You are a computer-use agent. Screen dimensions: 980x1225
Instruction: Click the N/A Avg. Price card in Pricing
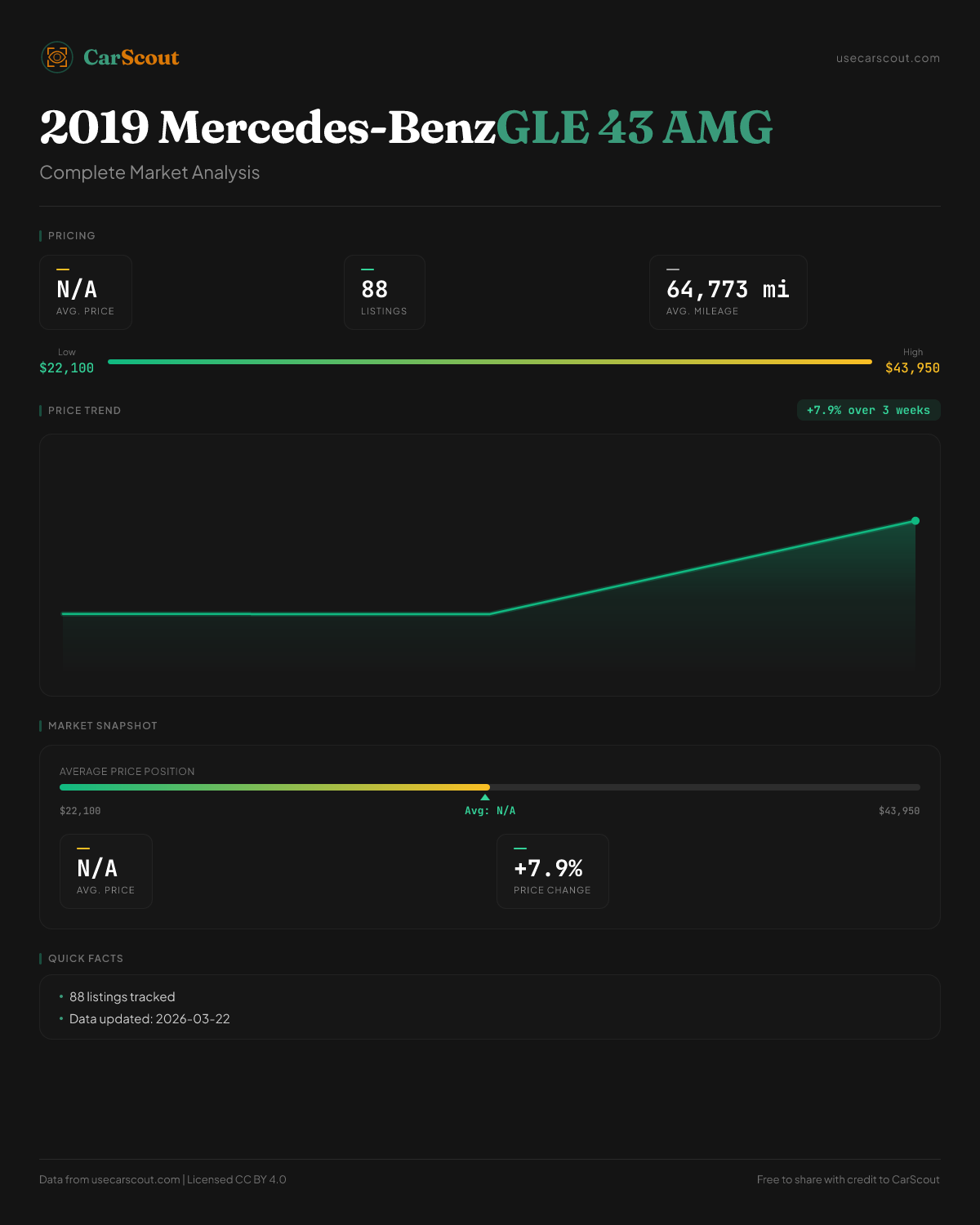coord(86,292)
